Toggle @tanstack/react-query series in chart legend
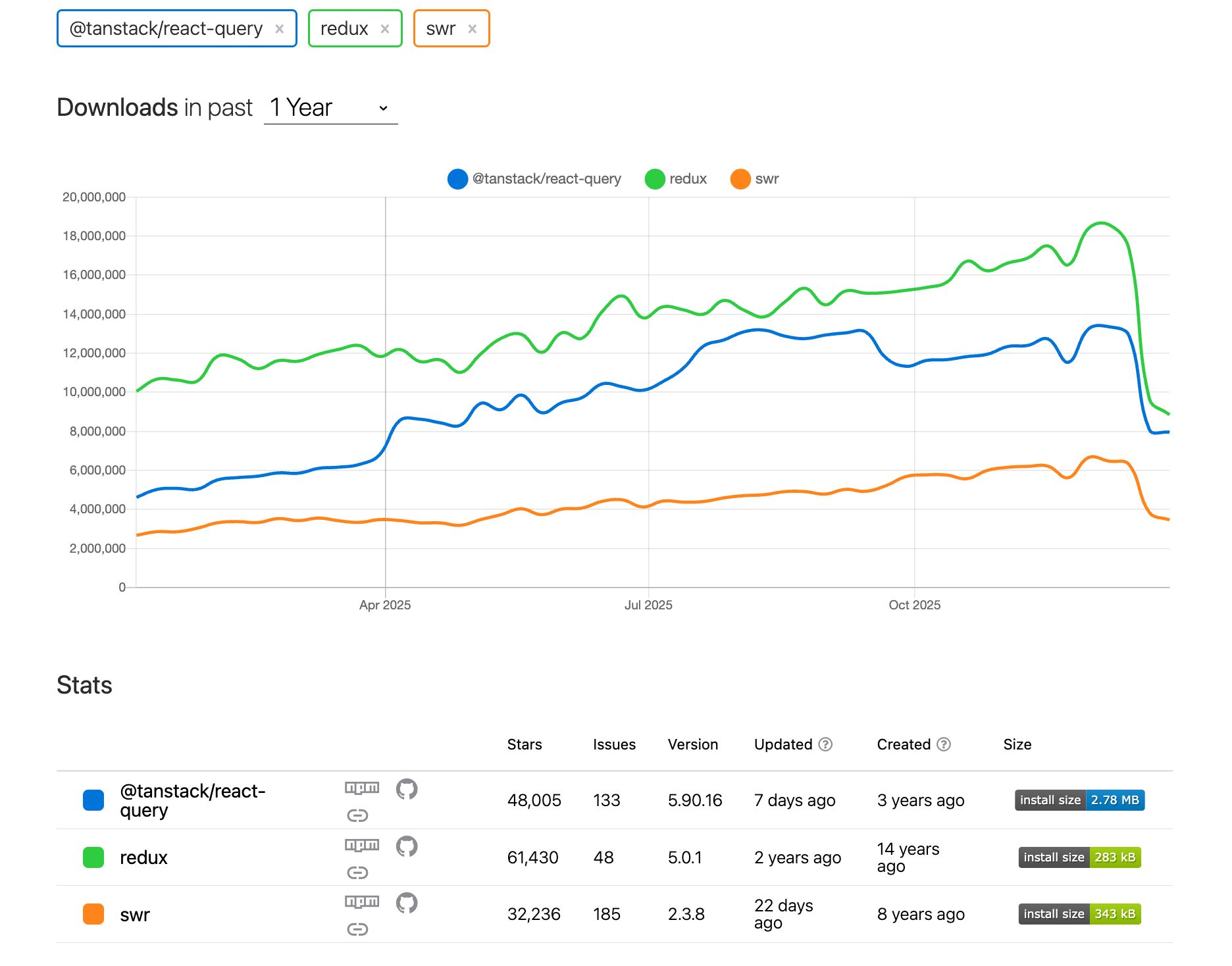The width and height of the screenshot is (1232, 966). tap(534, 179)
